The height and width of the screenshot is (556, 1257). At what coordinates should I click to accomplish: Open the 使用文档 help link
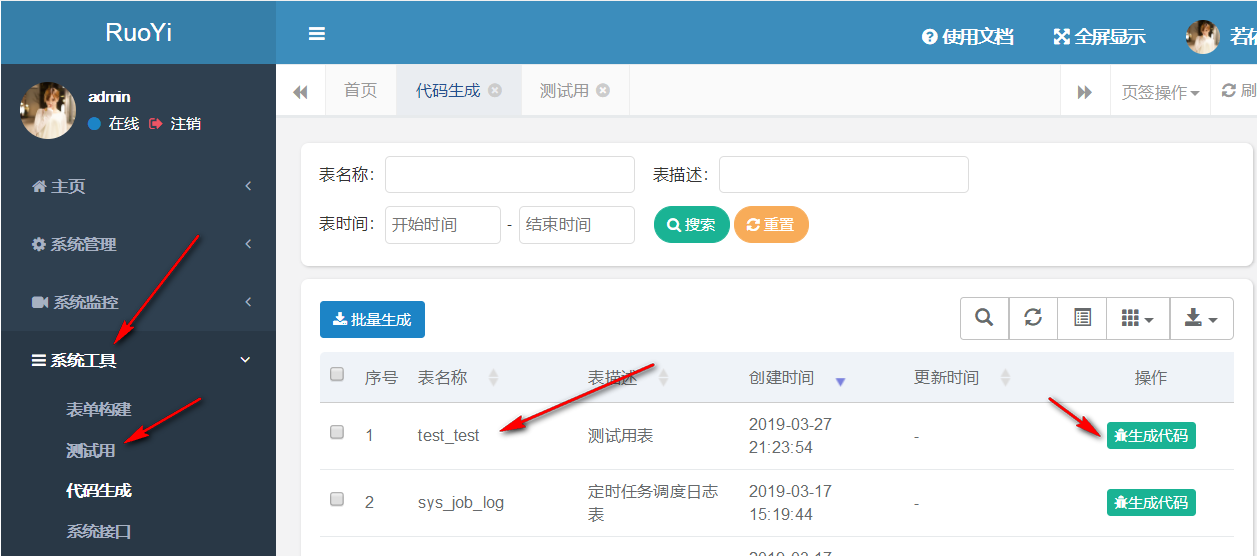tap(968, 37)
